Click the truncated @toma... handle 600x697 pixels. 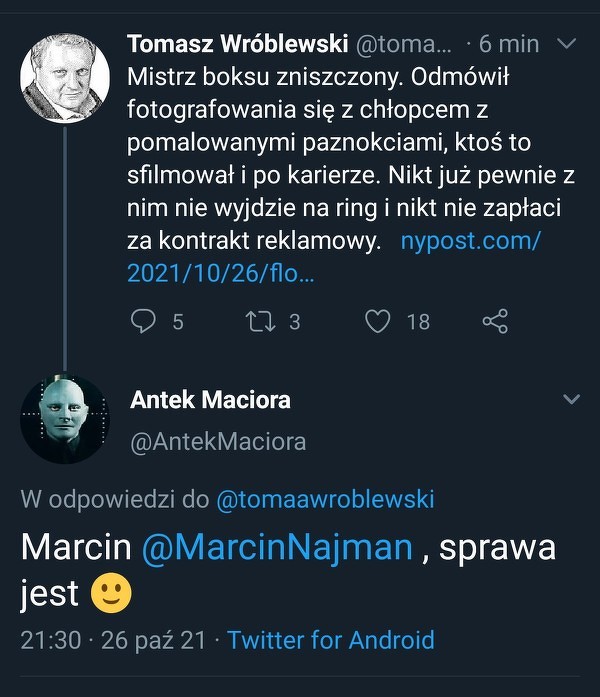(404, 44)
